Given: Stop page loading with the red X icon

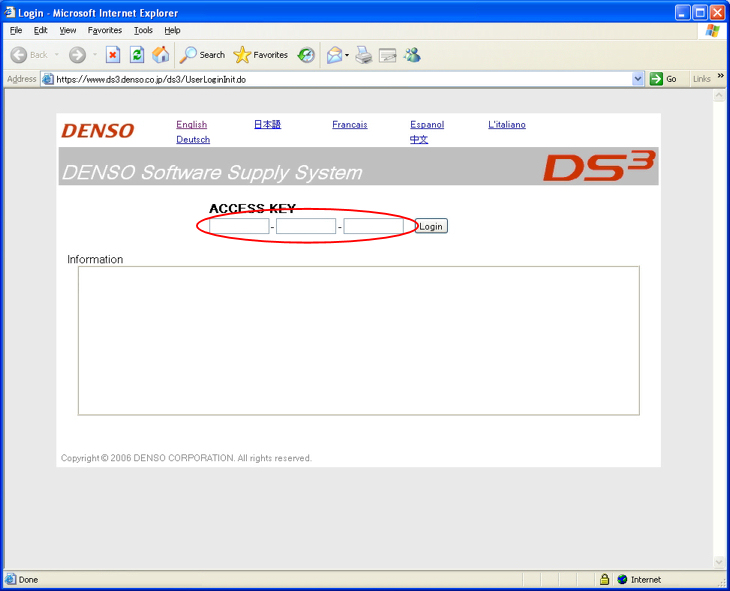Looking at the screenshot, I should pos(113,55).
